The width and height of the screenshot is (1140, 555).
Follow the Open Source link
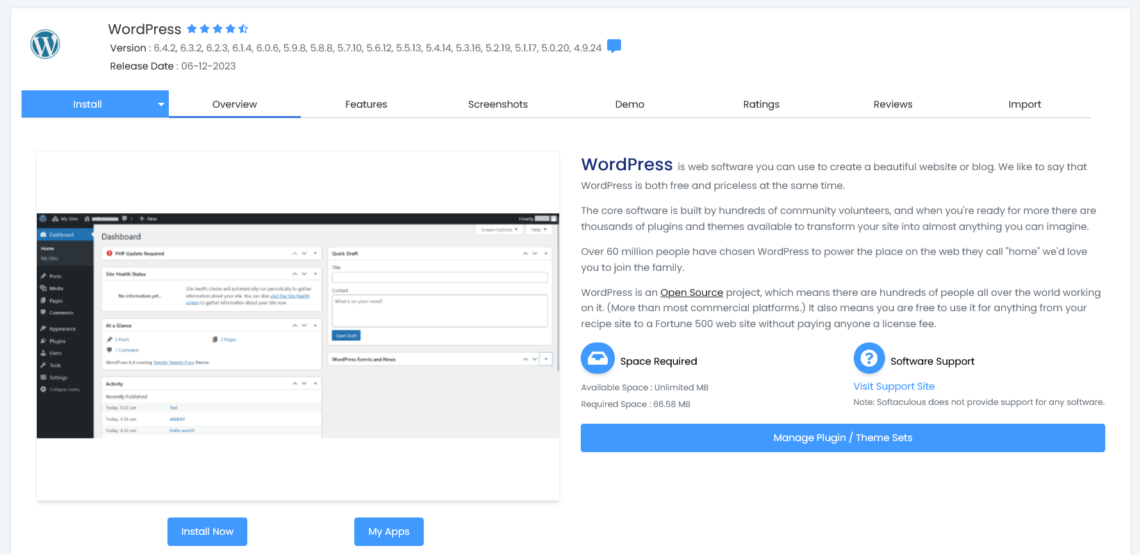pos(691,293)
